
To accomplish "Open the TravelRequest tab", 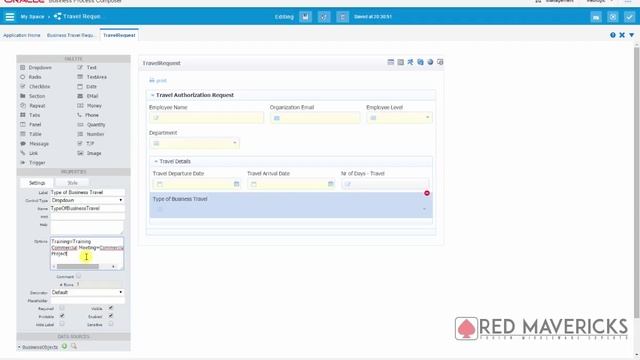I will click(119, 35).
